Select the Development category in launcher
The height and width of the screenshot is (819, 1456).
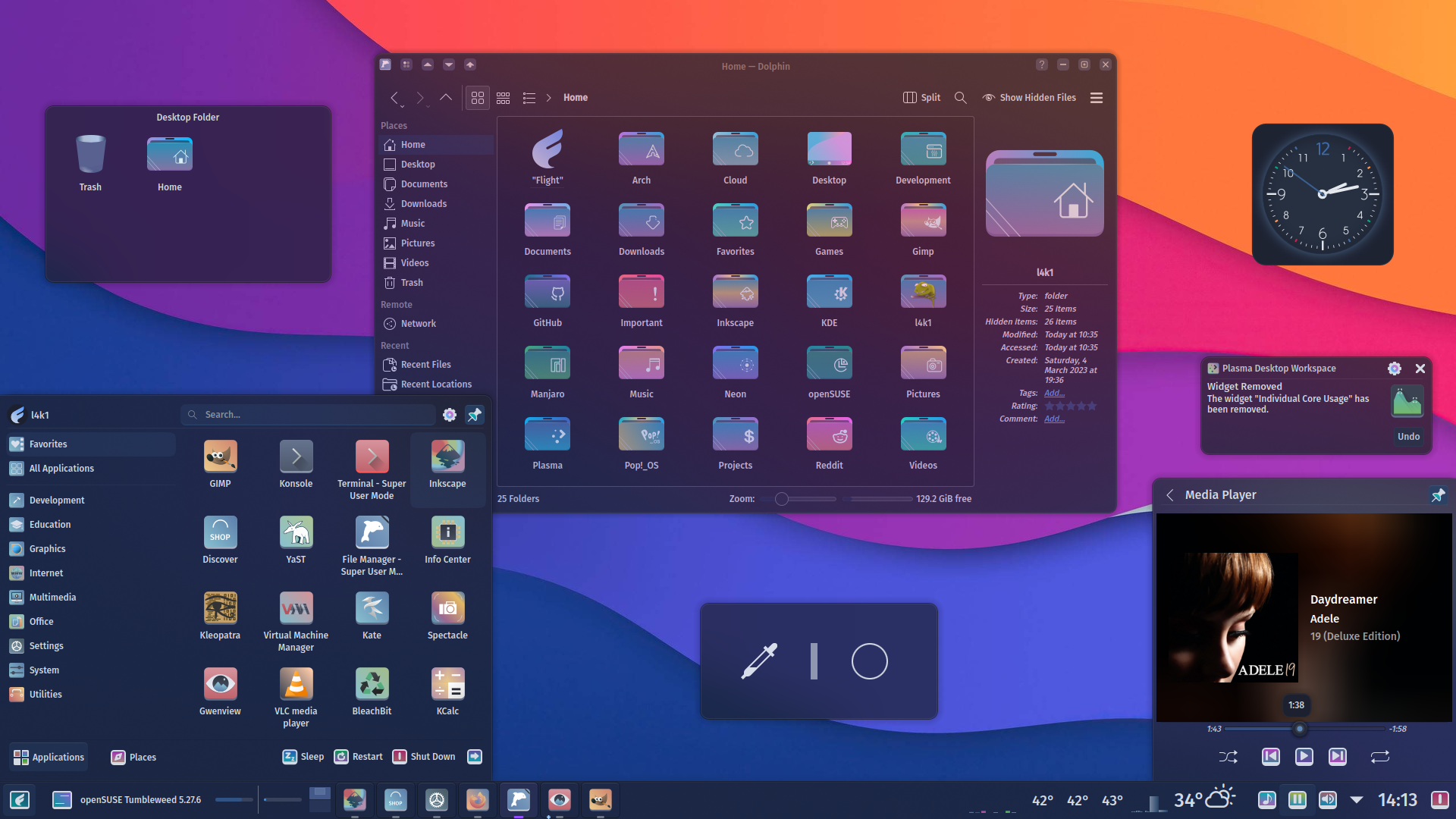[91, 500]
